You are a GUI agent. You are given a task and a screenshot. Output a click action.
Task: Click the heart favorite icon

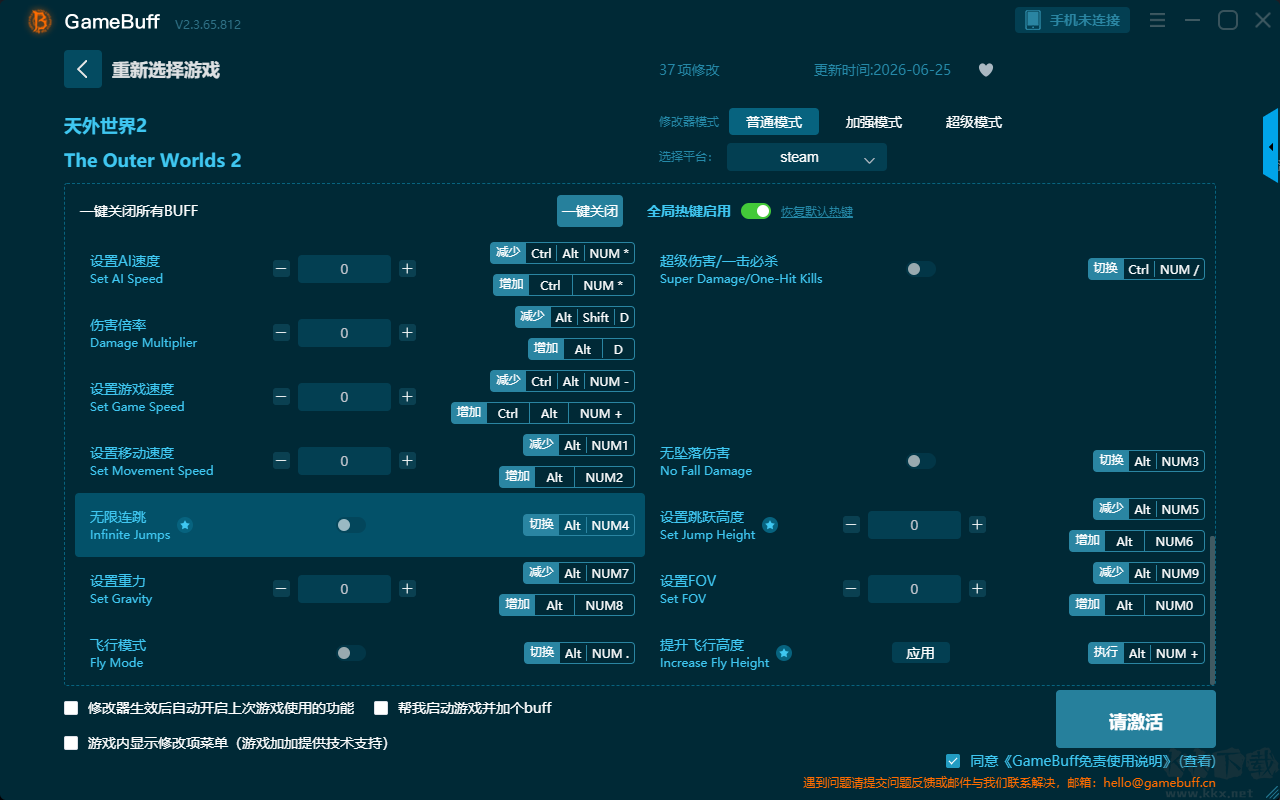(985, 70)
